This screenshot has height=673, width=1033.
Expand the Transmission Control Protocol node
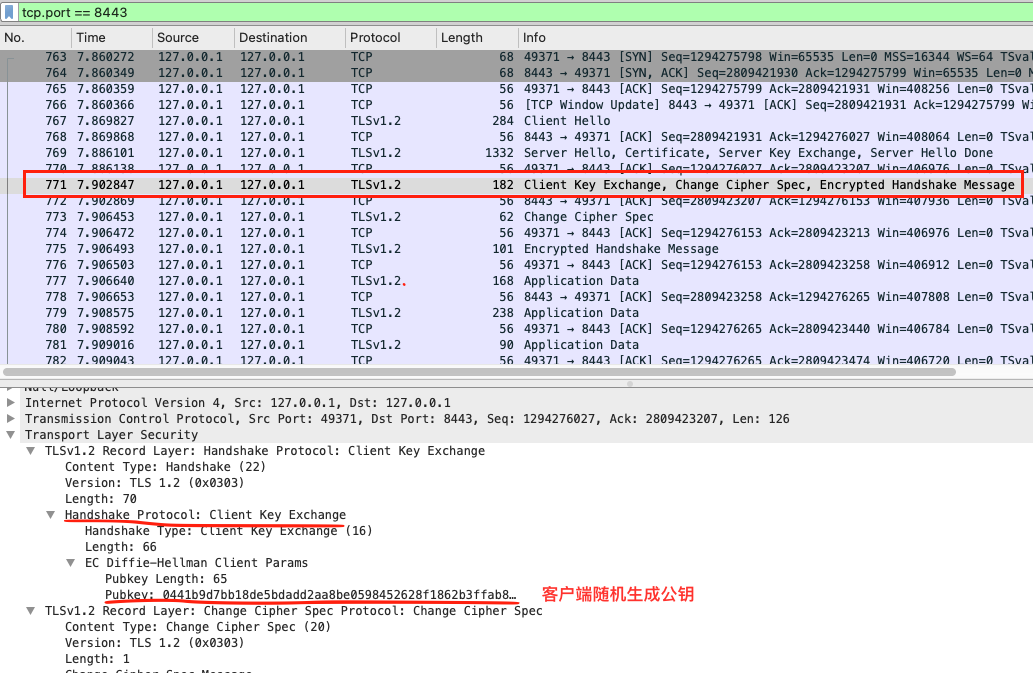click(x=10, y=418)
